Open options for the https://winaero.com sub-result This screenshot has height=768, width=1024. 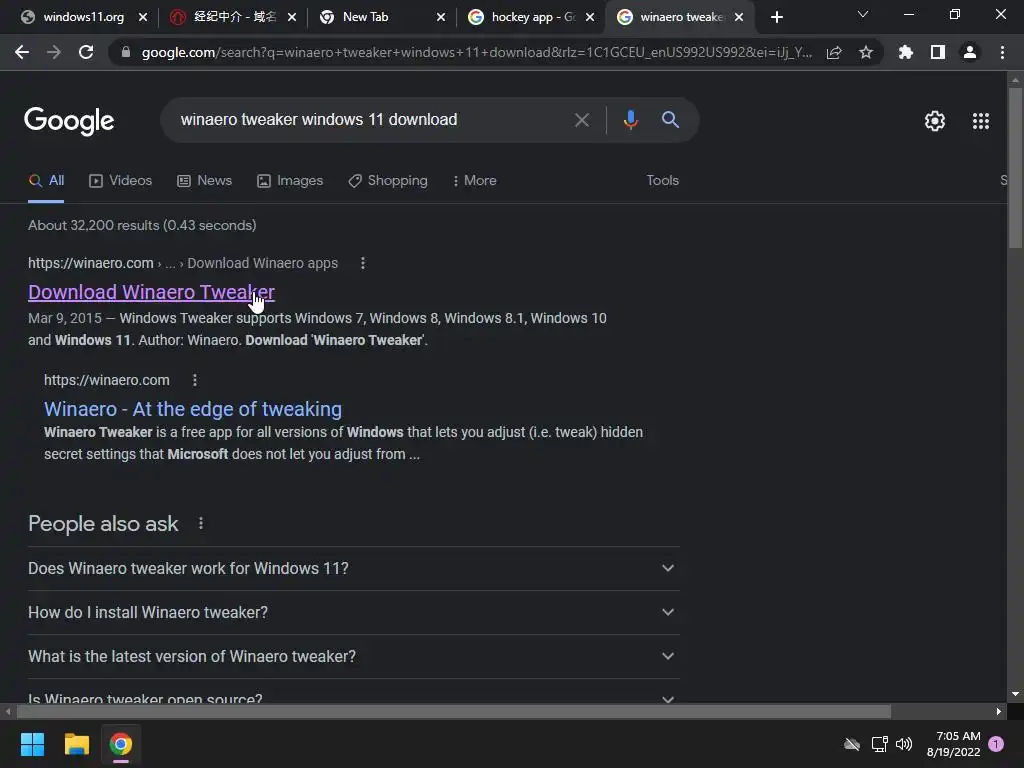coord(195,380)
